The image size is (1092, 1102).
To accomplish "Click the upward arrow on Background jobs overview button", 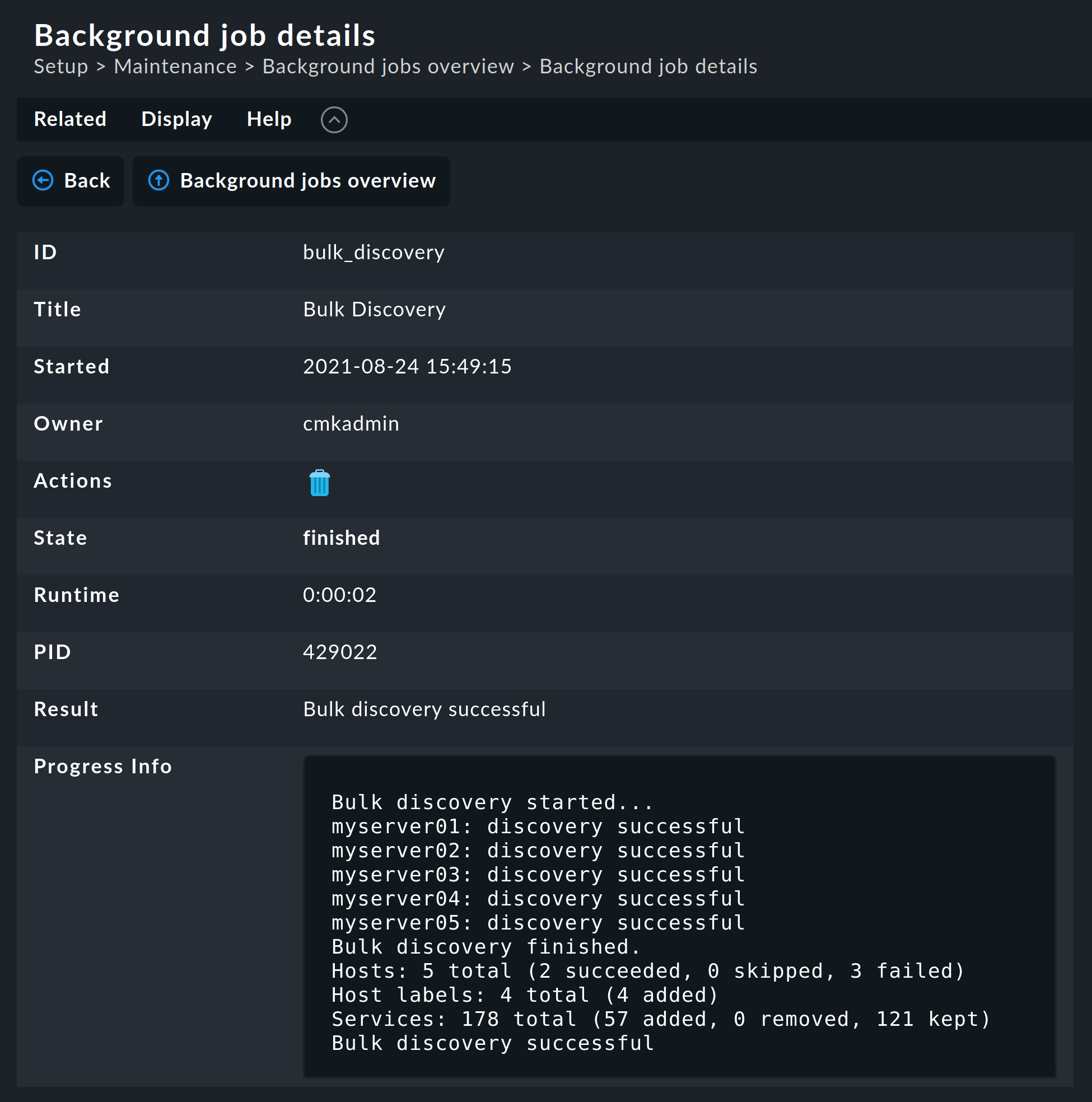I will [158, 181].
